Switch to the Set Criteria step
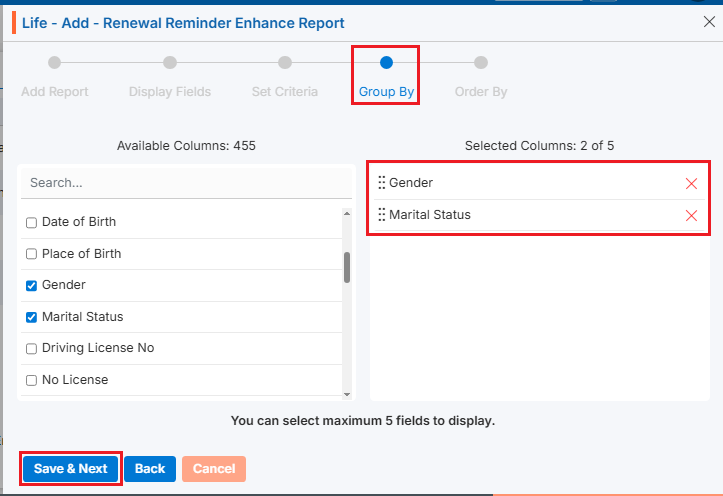This screenshot has height=496, width=723. click(285, 63)
